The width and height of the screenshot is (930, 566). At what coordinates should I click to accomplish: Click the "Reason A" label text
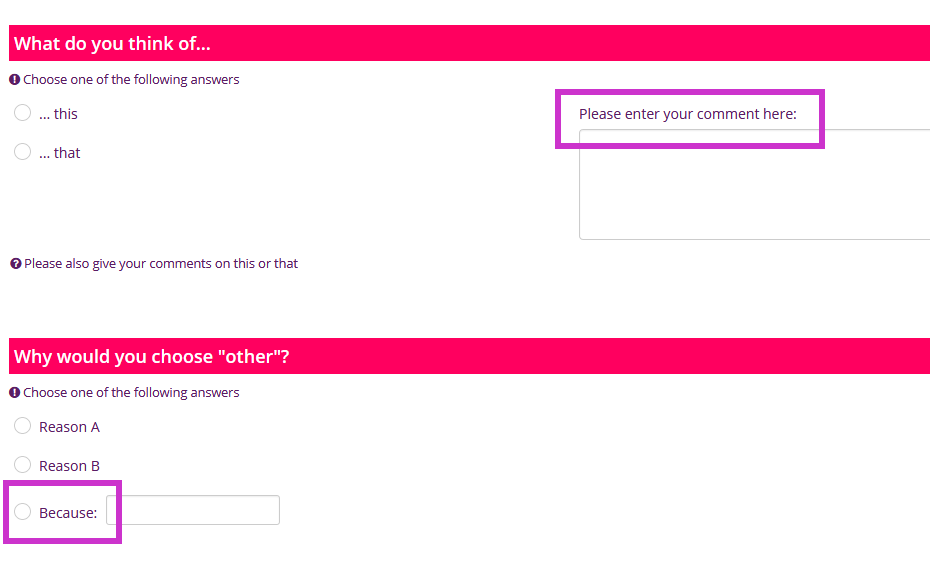pyautogui.click(x=69, y=427)
